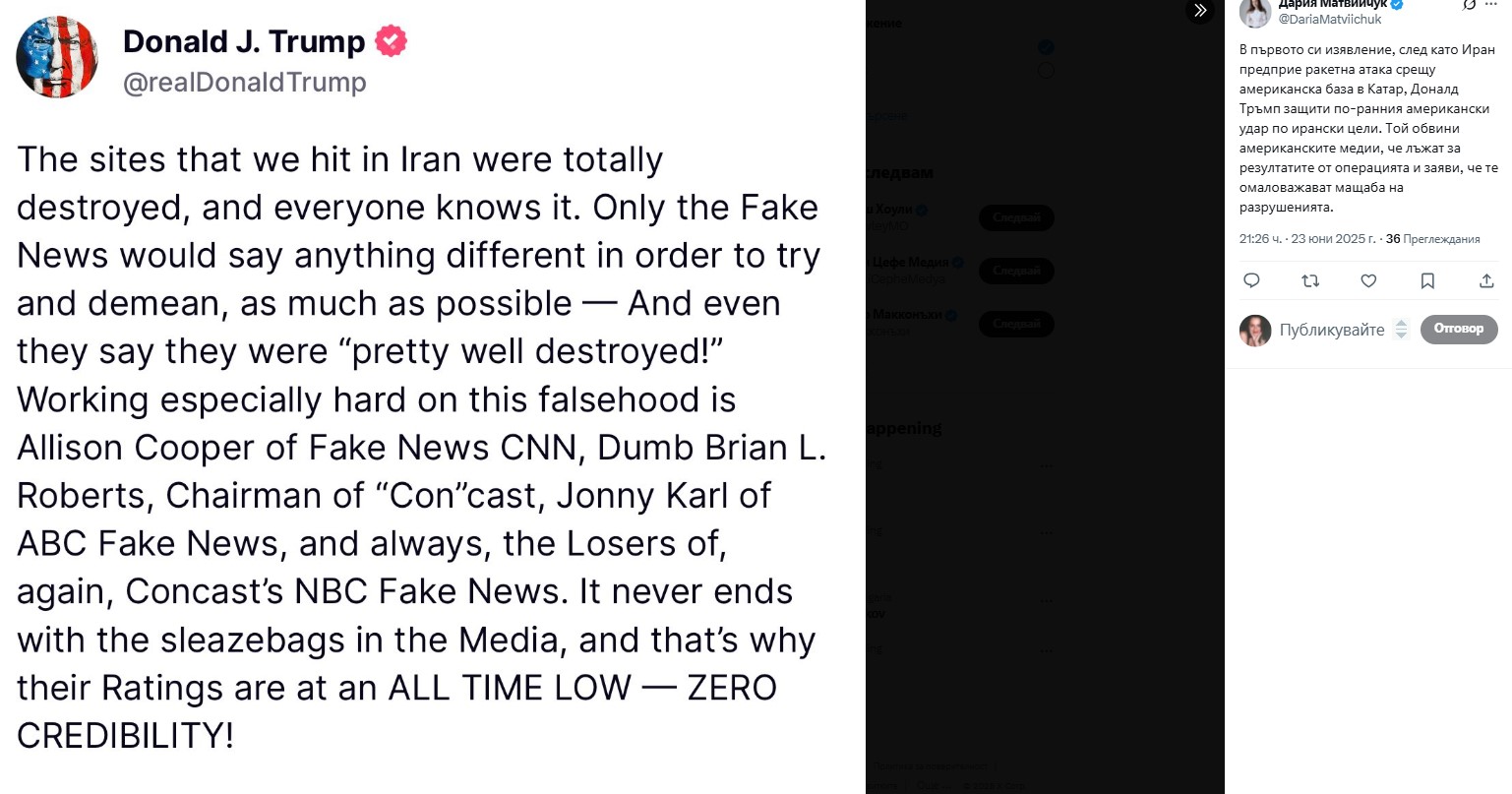
Task: Click the reply speech bubble icon
Action: pos(1251,280)
